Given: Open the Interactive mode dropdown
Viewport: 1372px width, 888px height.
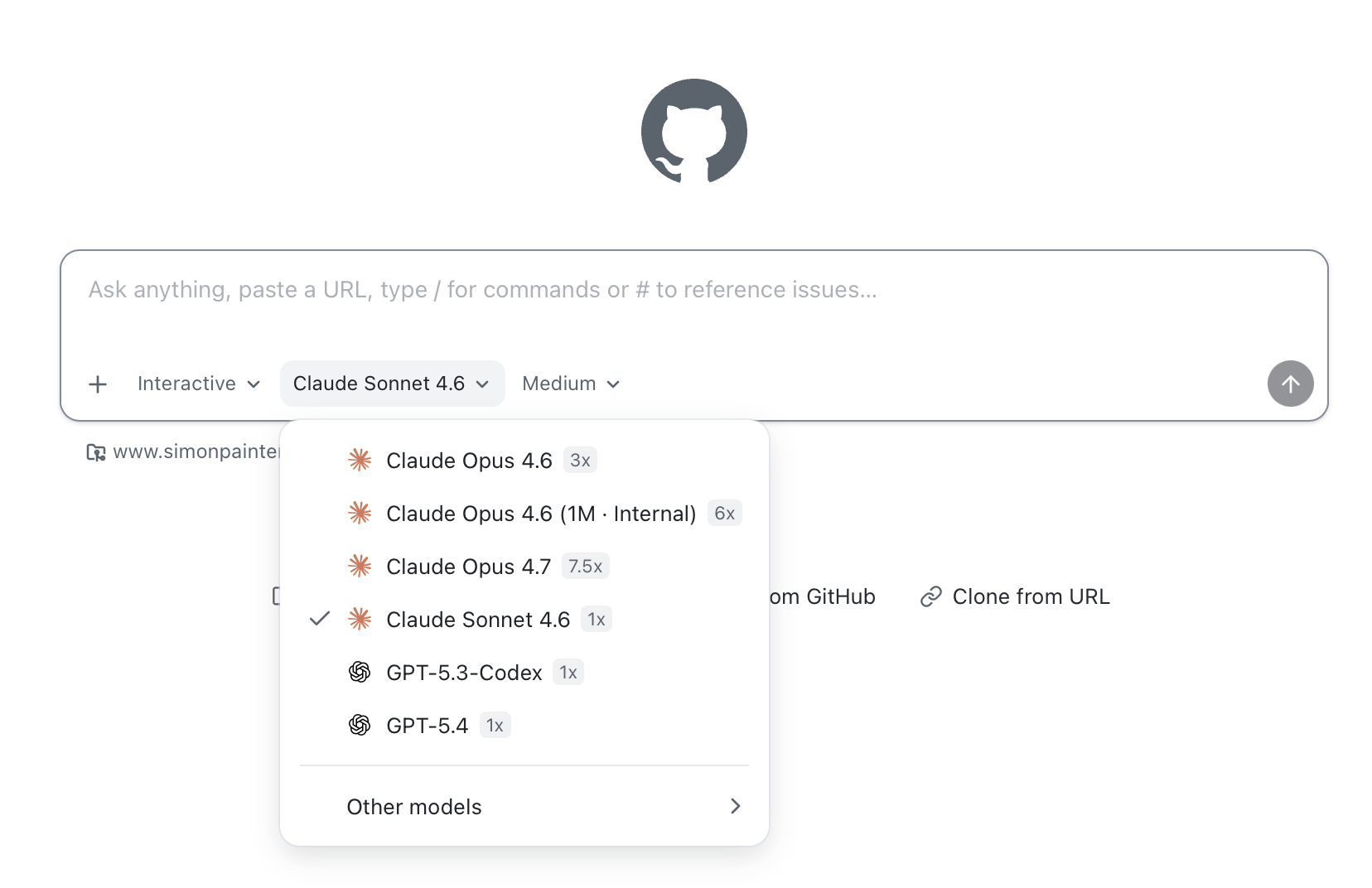Looking at the screenshot, I should (x=199, y=384).
